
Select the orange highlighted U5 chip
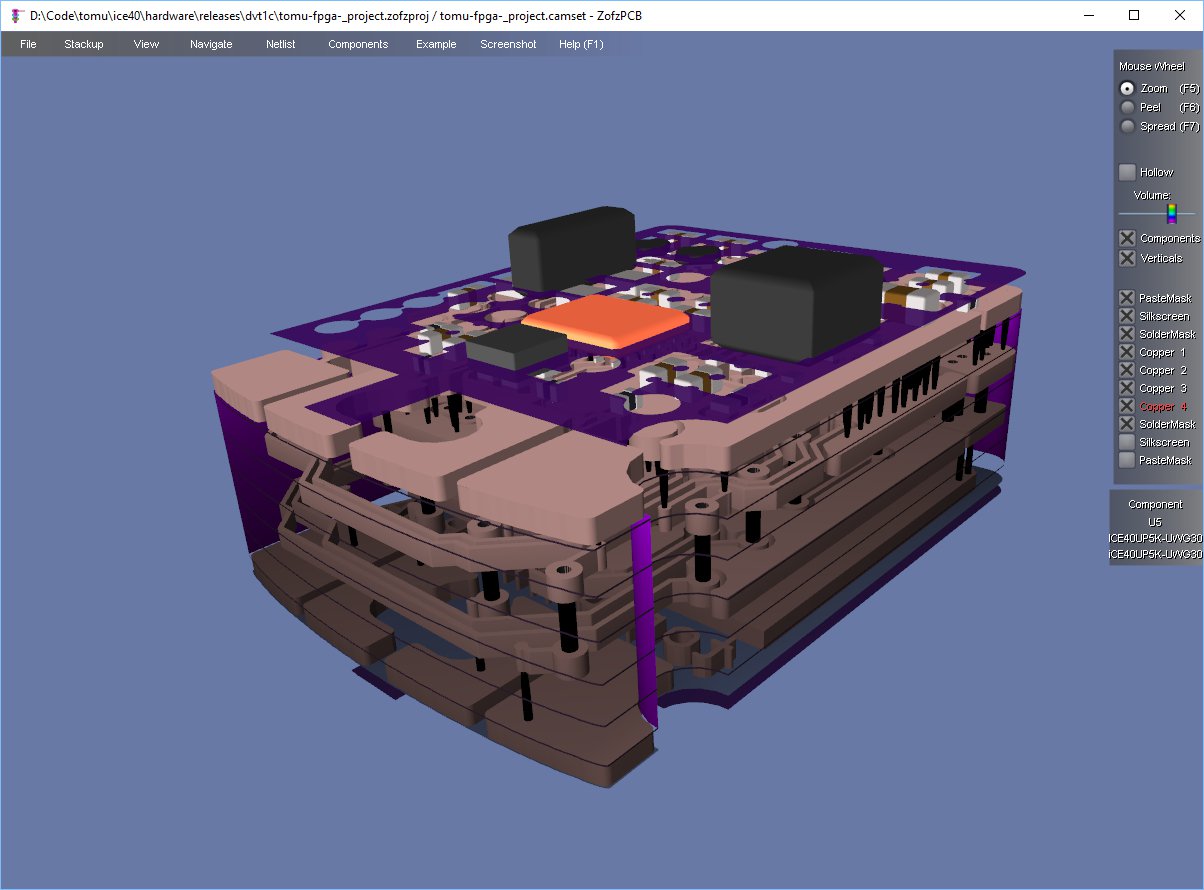[607, 320]
